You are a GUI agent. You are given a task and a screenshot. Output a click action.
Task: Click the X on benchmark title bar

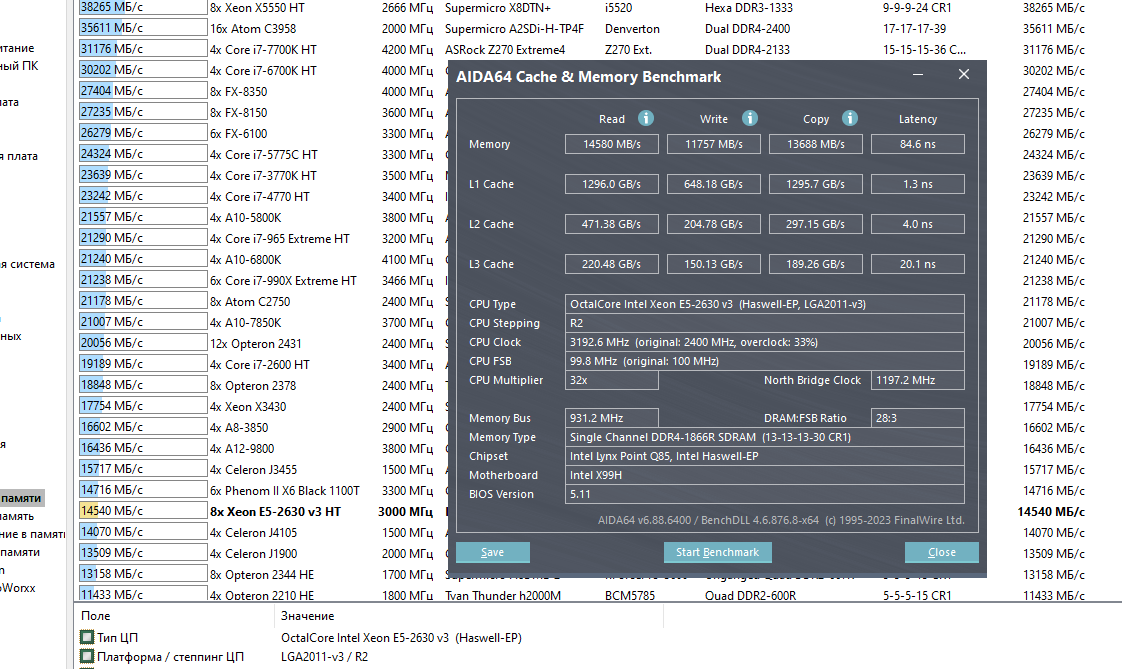(x=964, y=74)
